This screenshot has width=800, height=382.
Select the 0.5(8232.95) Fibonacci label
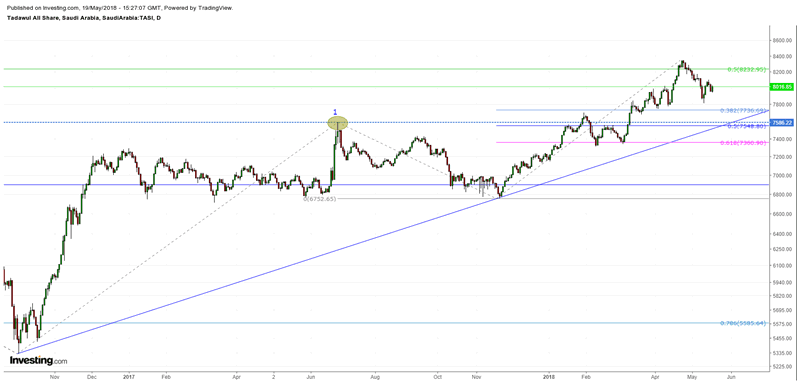point(746,69)
